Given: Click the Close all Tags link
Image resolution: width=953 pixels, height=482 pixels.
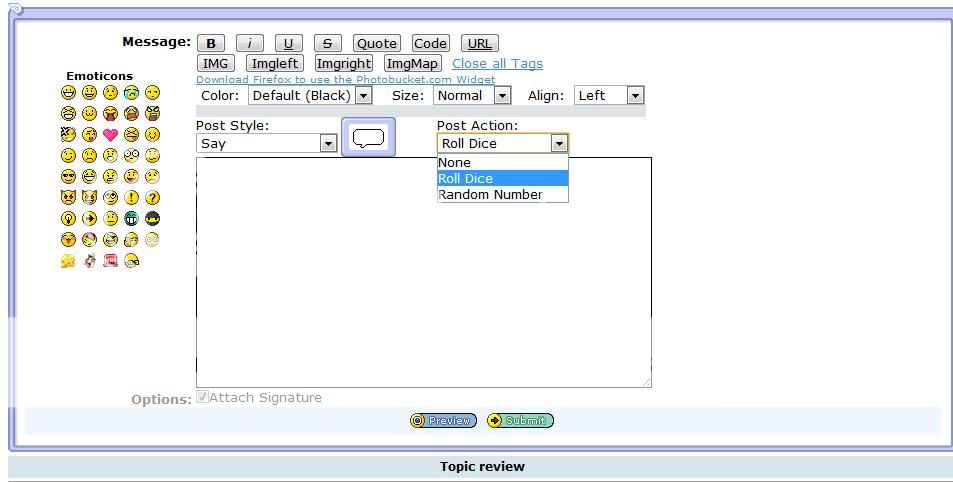Looking at the screenshot, I should coord(497,63).
